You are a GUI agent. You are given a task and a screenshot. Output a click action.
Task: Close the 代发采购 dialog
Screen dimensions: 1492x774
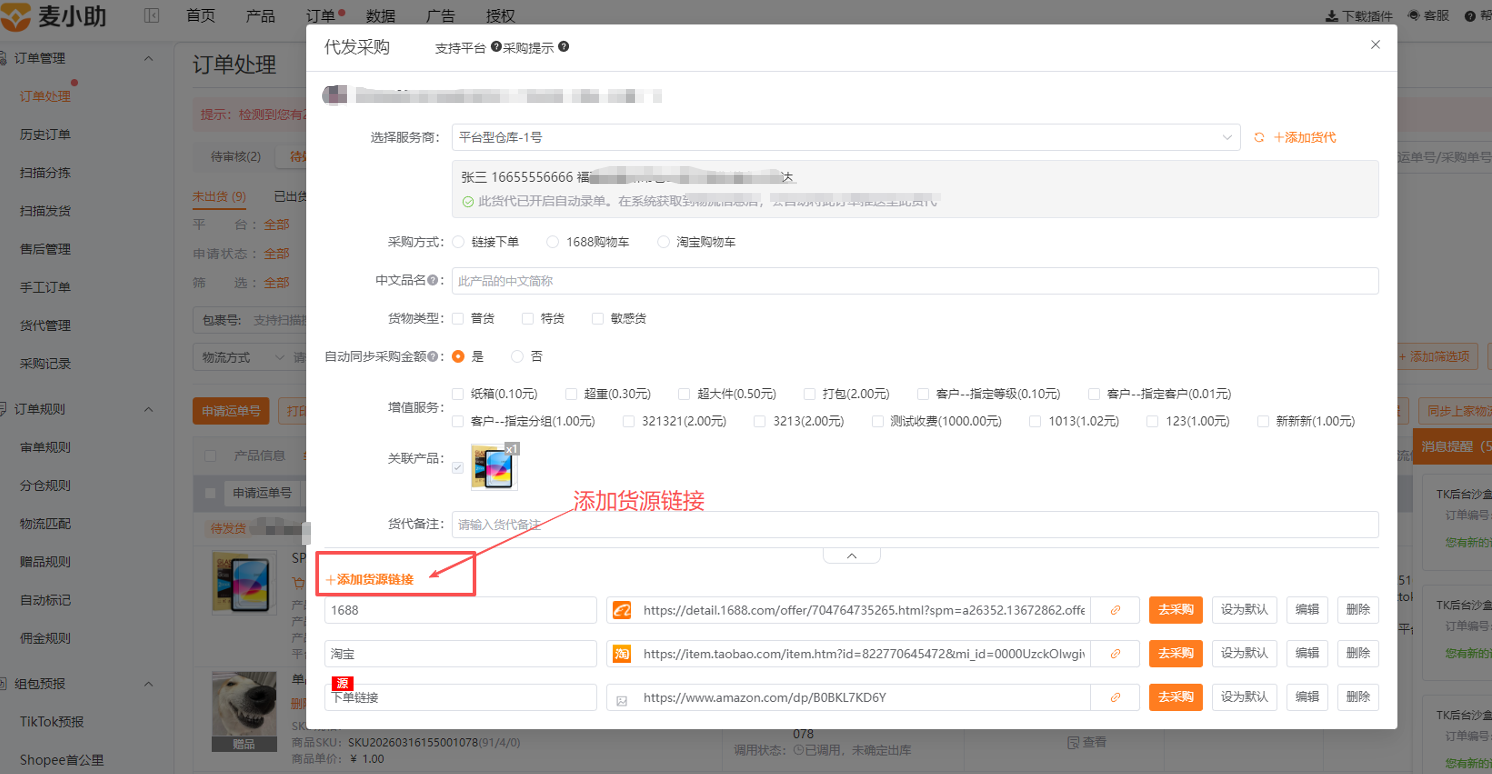point(1375,45)
